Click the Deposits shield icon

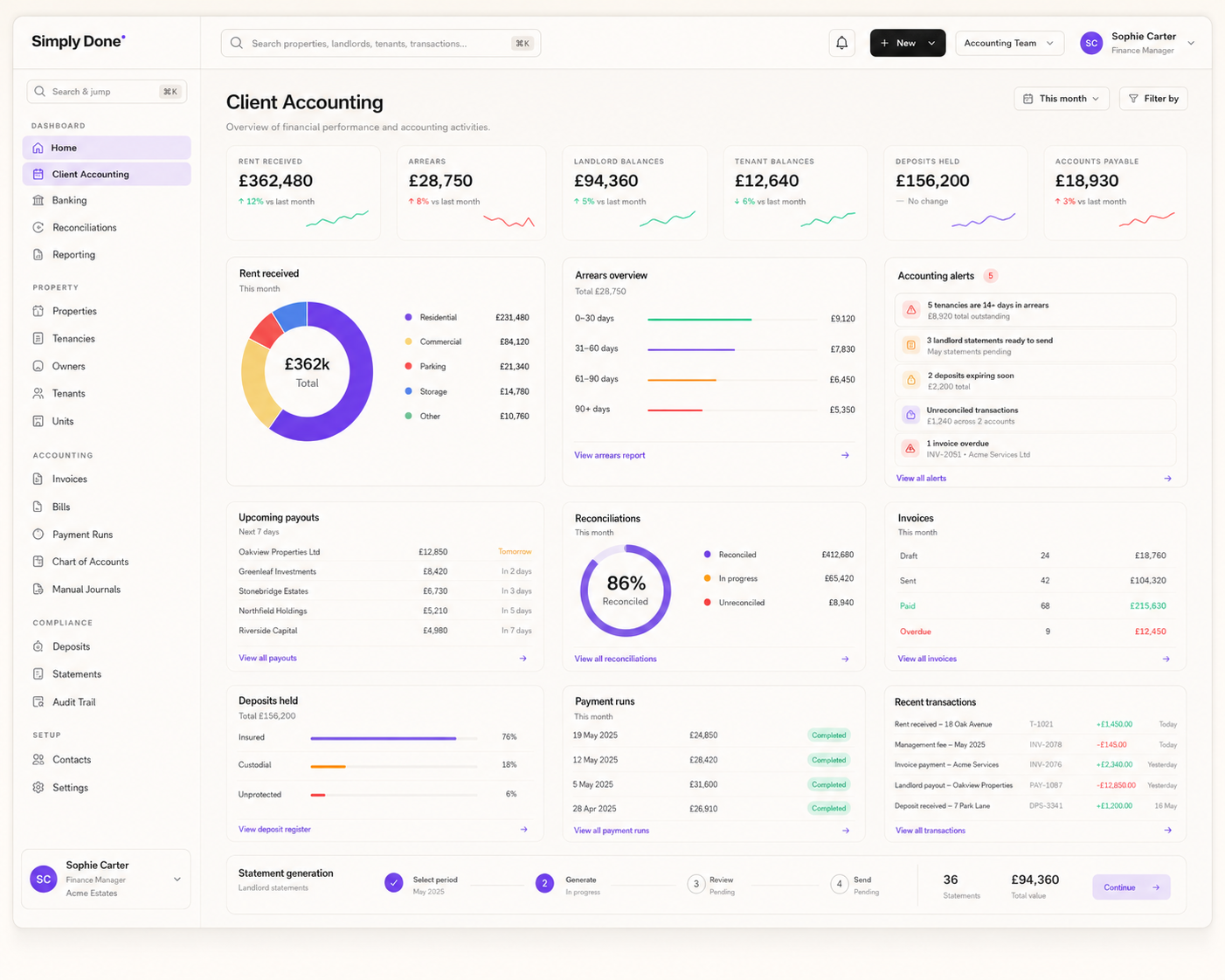[x=38, y=646]
